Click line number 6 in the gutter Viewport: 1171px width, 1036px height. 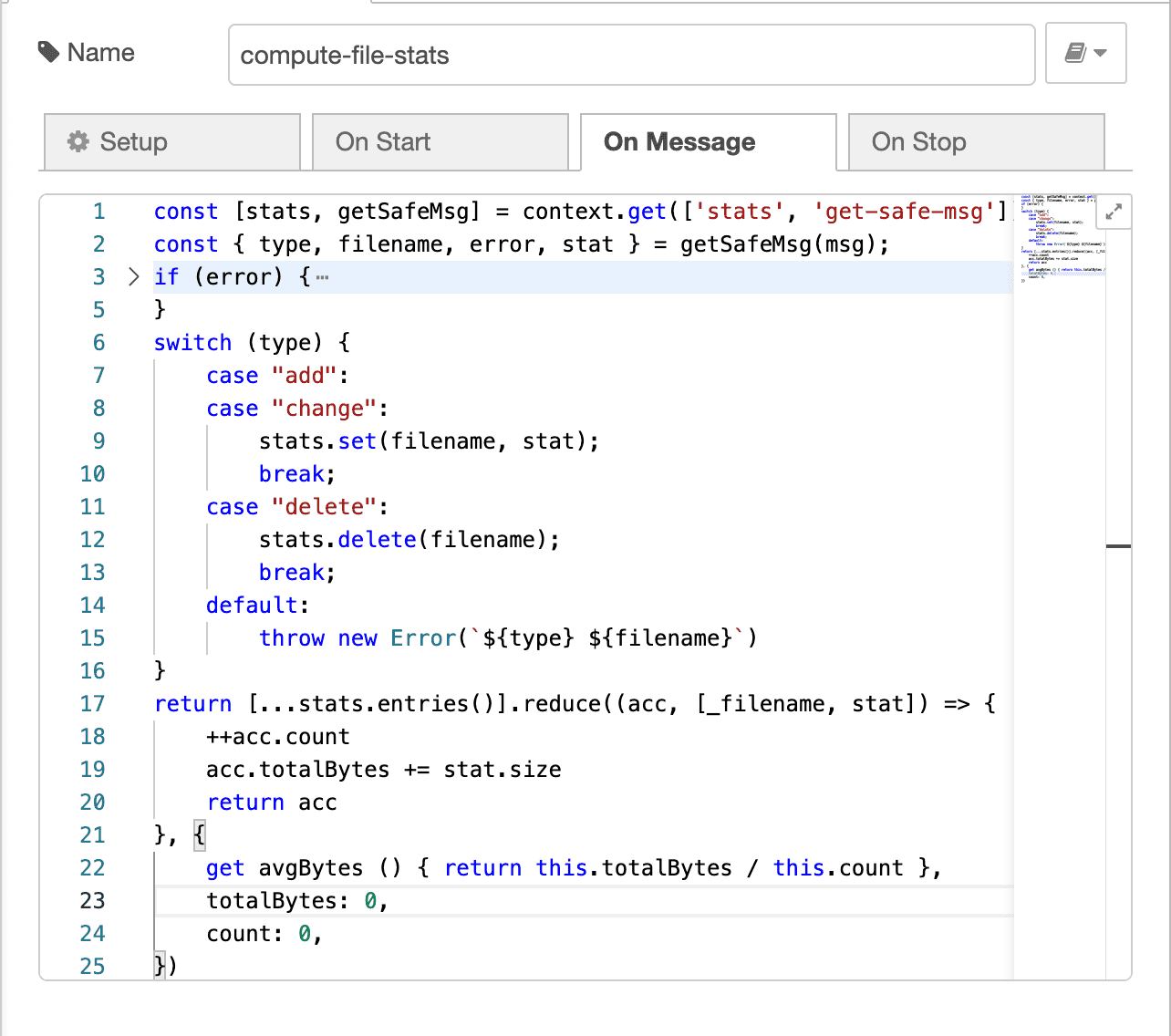(98, 343)
